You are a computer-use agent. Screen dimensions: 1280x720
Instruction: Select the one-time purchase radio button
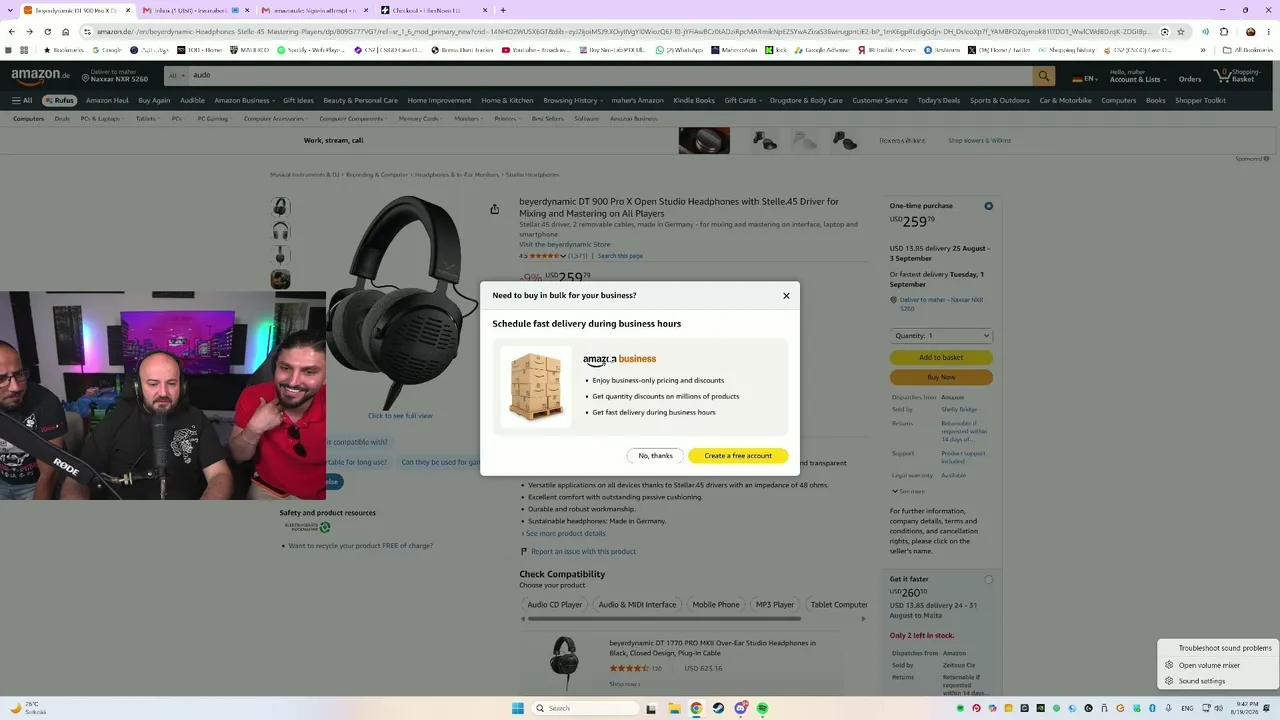pos(988,206)
